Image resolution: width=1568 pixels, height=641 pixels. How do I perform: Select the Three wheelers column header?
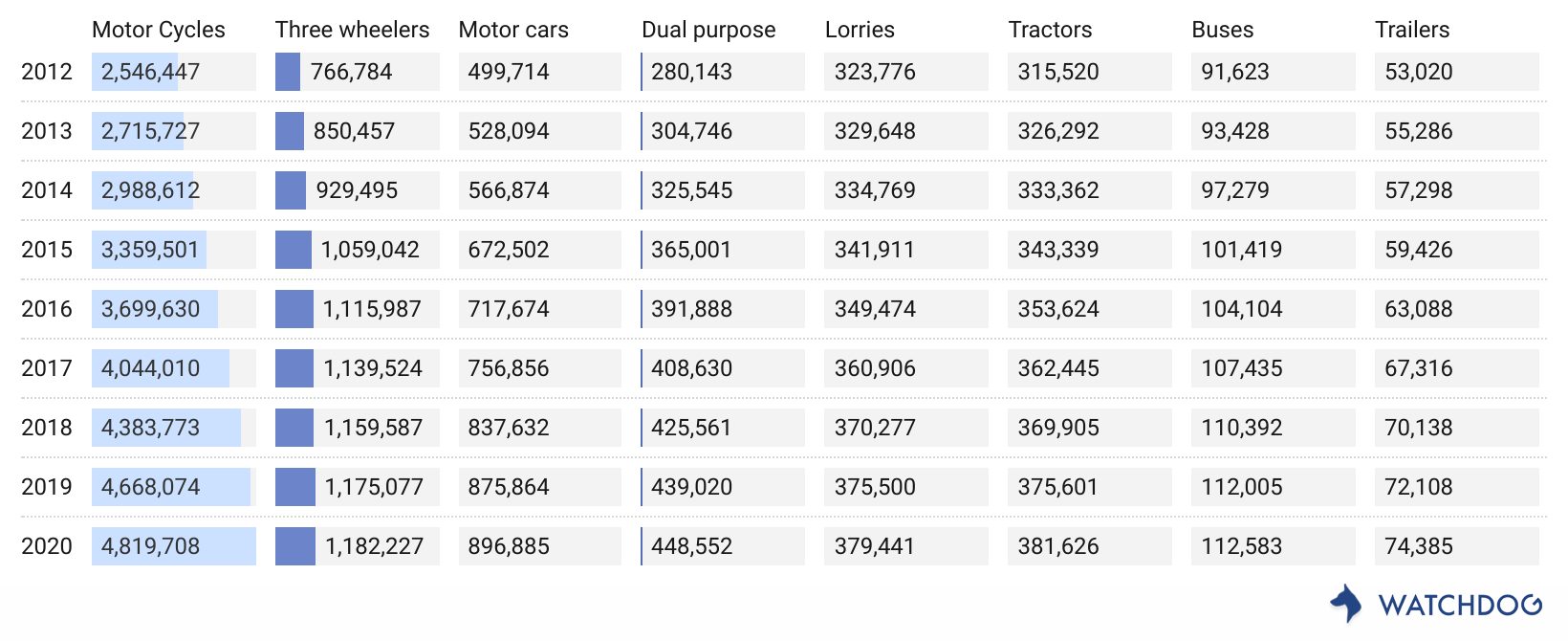click(x=352, y=30)
